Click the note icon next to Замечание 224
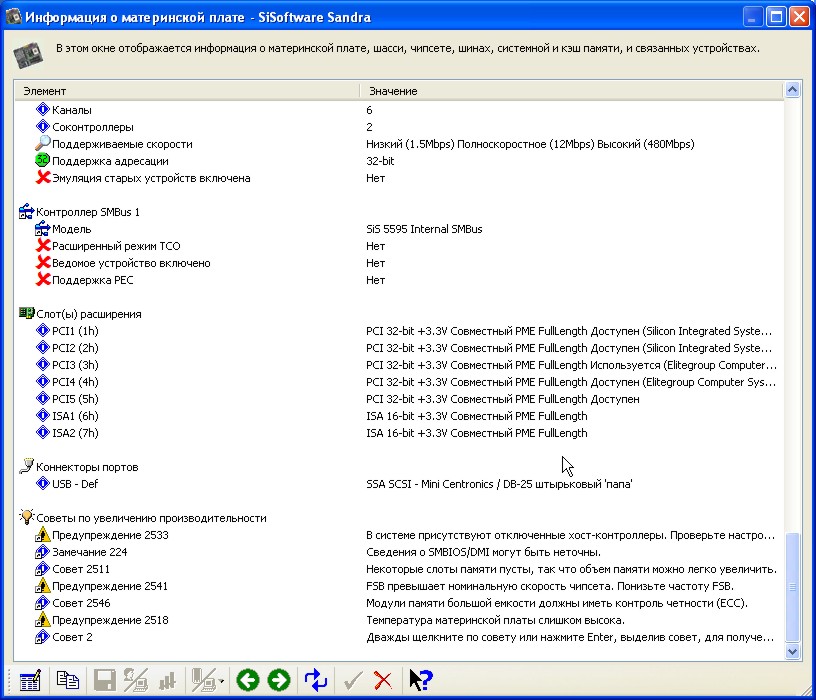The image size is (816, 700). point(43,552)
